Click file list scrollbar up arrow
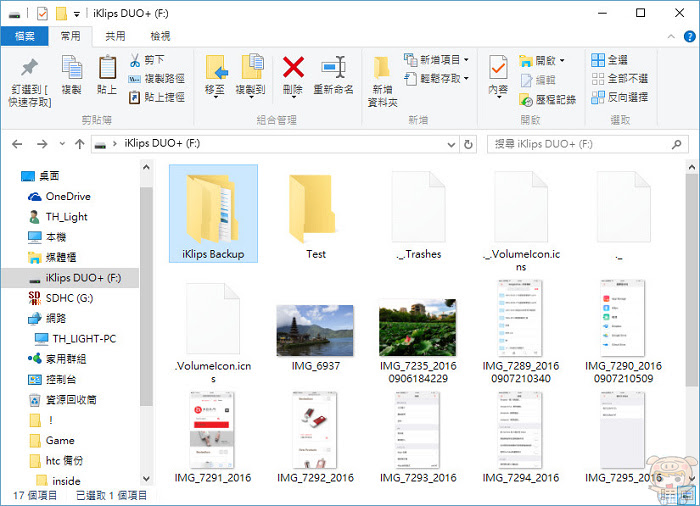 (x=692, y=167)
